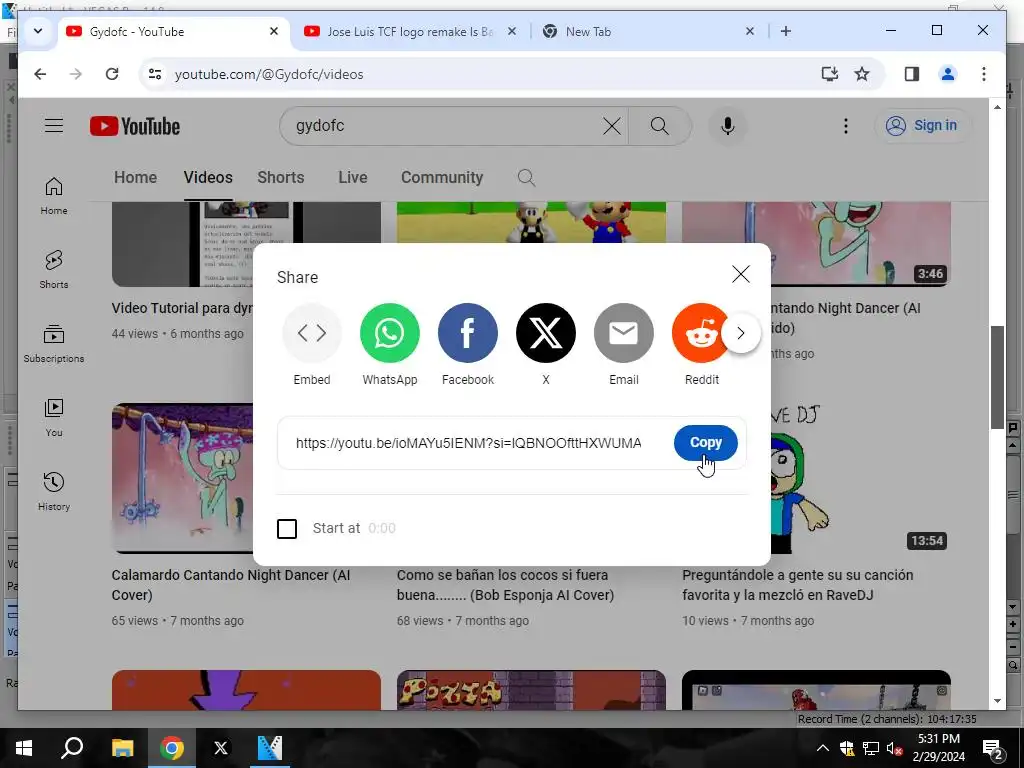Toggle Chrome side panel
This screenshot has width=1024, height=768.
pos(912,74)
